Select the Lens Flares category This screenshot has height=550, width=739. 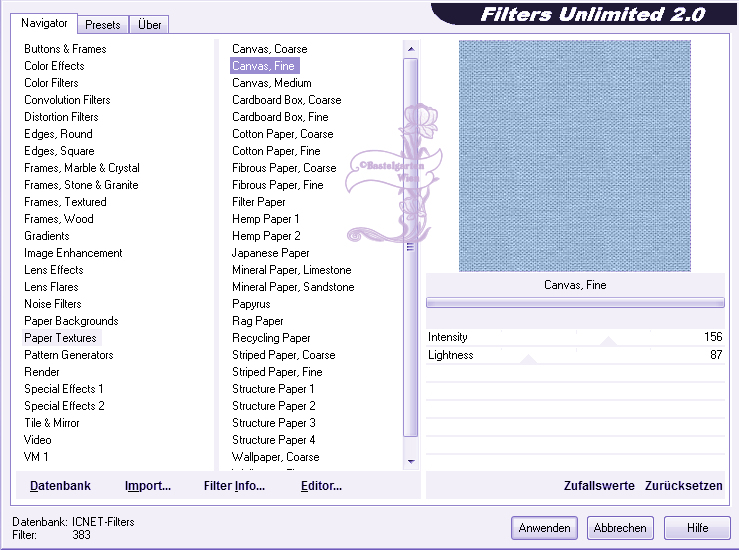point(51,287)
